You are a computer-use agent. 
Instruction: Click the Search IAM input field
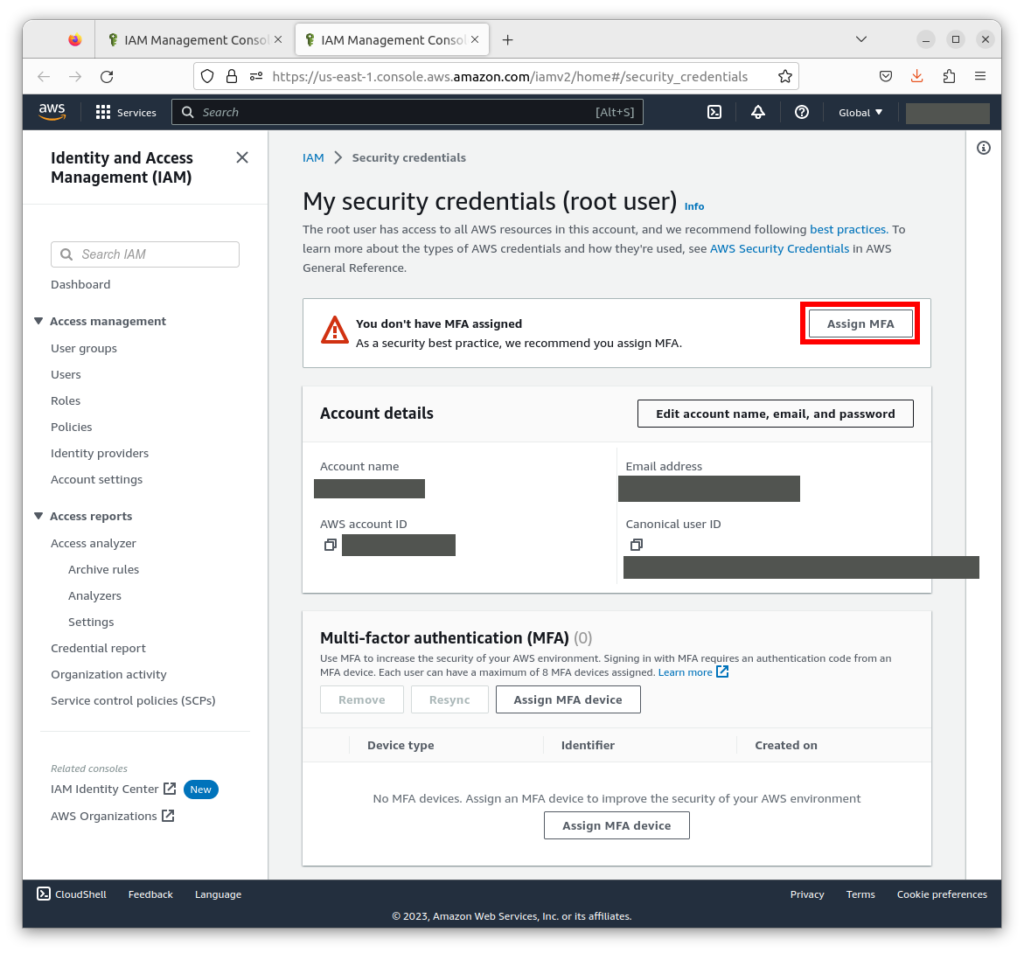pos(144,255)
